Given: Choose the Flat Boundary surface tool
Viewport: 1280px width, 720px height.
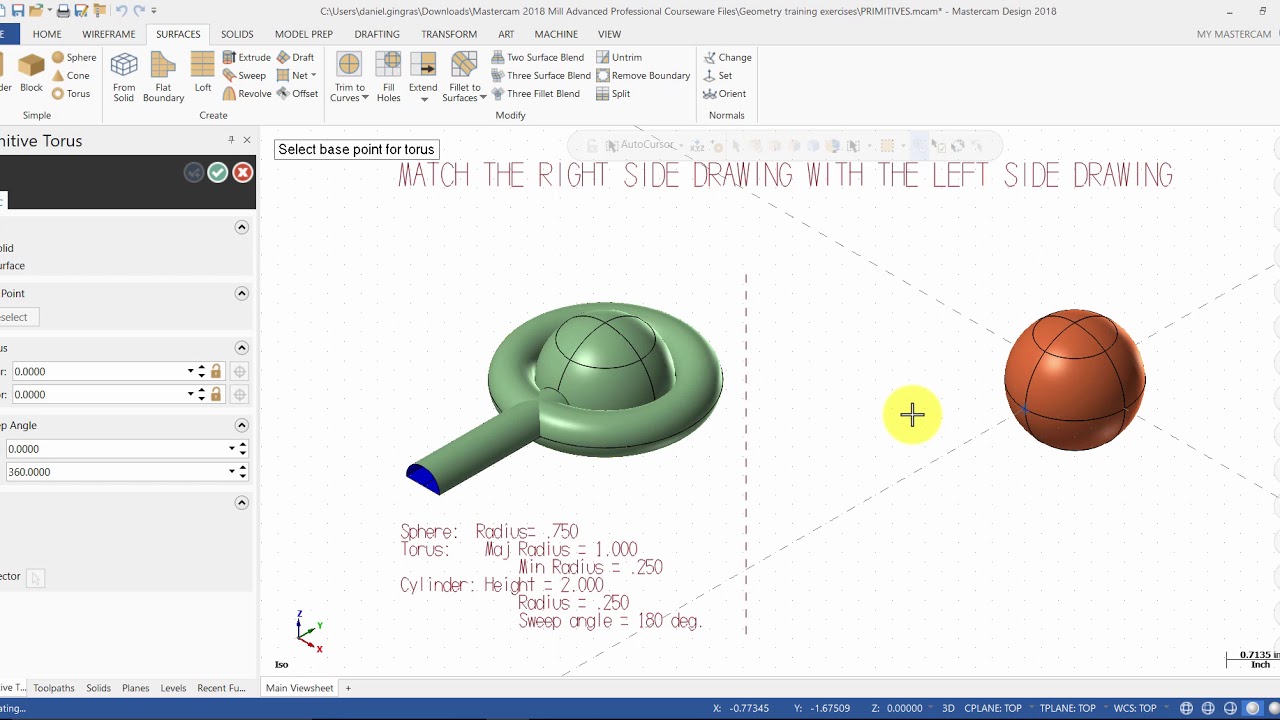Looking at the screenshot, I should pos(163,77).
